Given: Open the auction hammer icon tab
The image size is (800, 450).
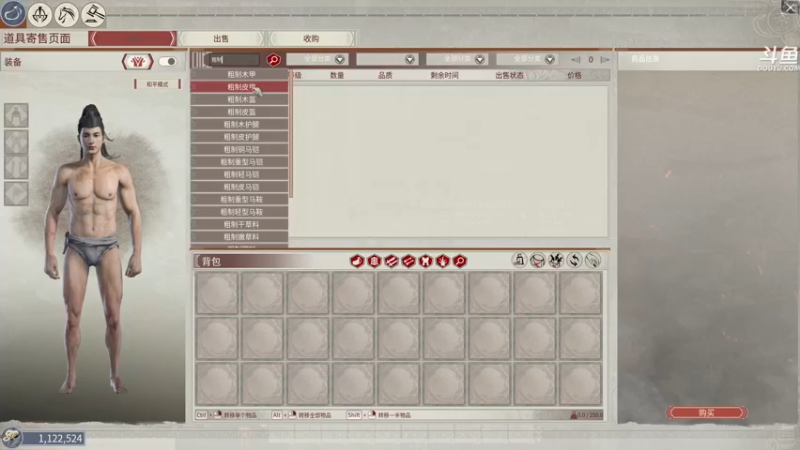Looking at the screenshot, I should [x=93, y=14].
